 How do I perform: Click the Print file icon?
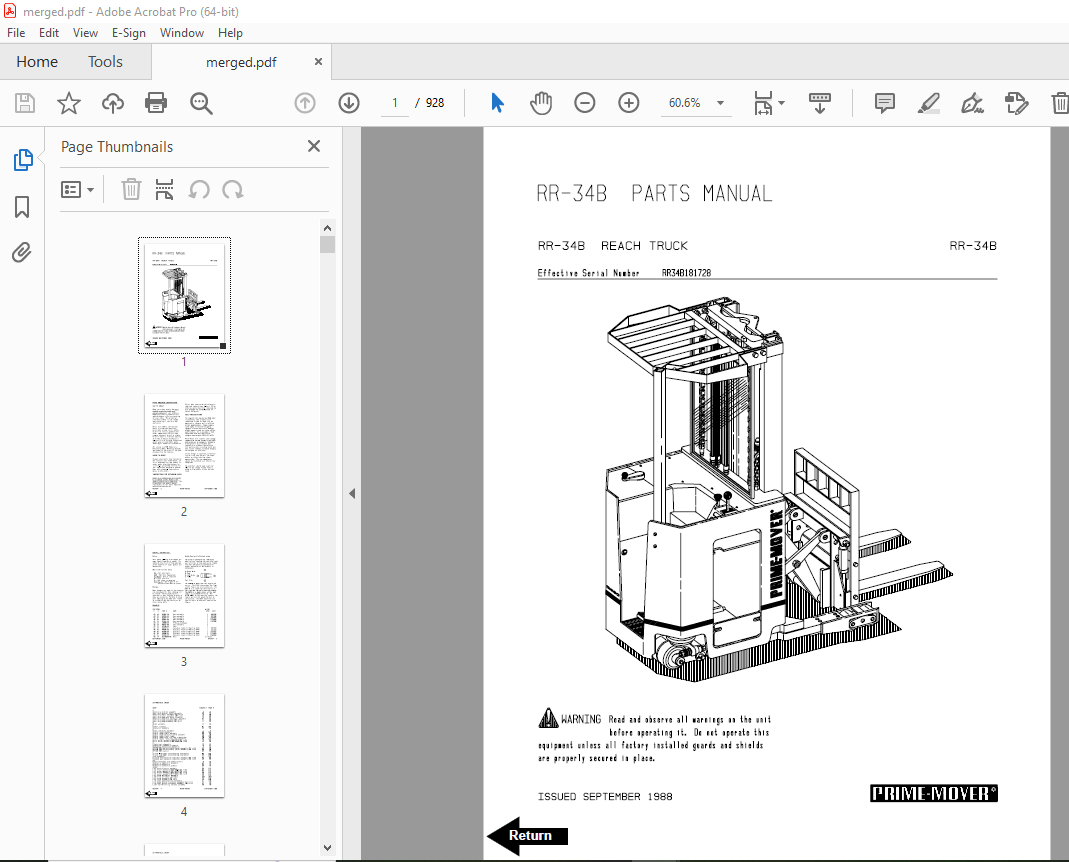tap(156, 103)
